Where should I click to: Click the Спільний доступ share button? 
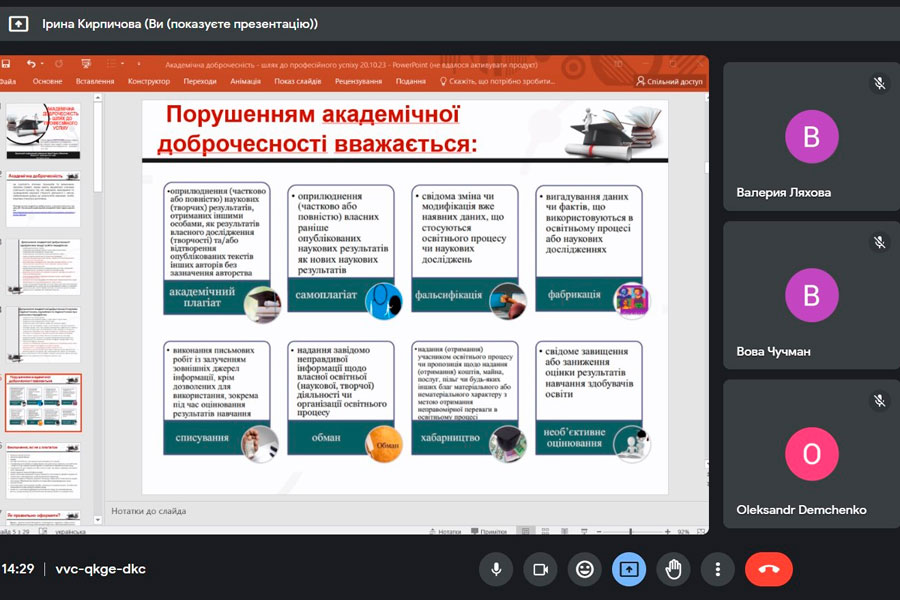[x=674, y=81]
